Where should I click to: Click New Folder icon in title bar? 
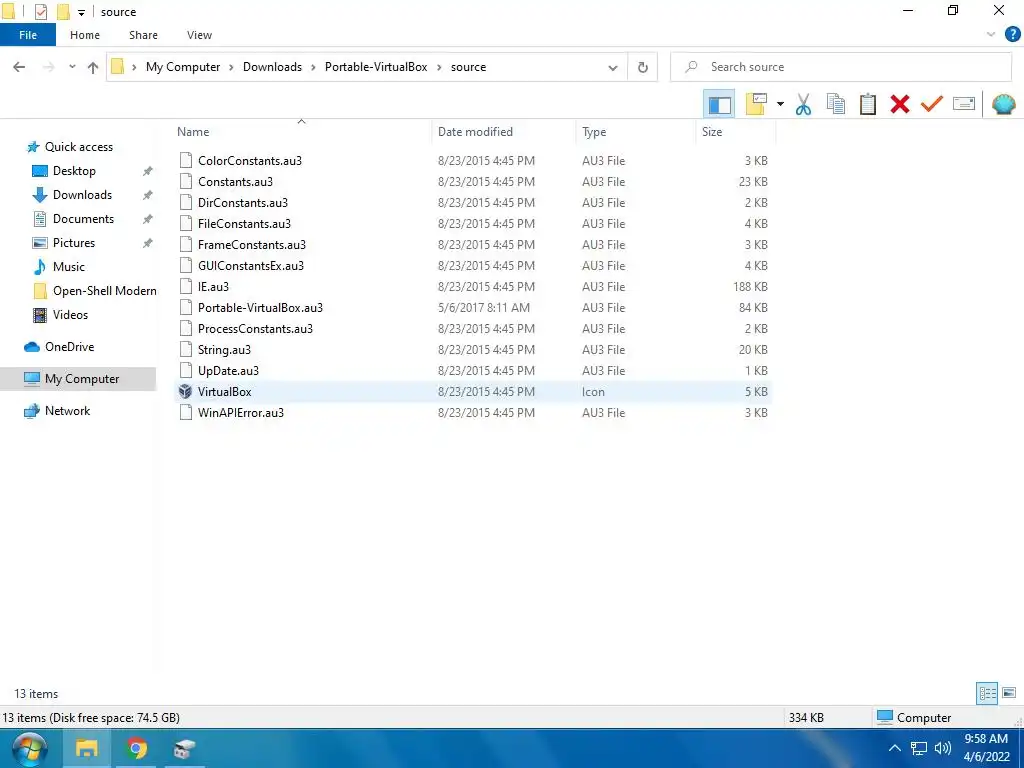pos(63,12)
